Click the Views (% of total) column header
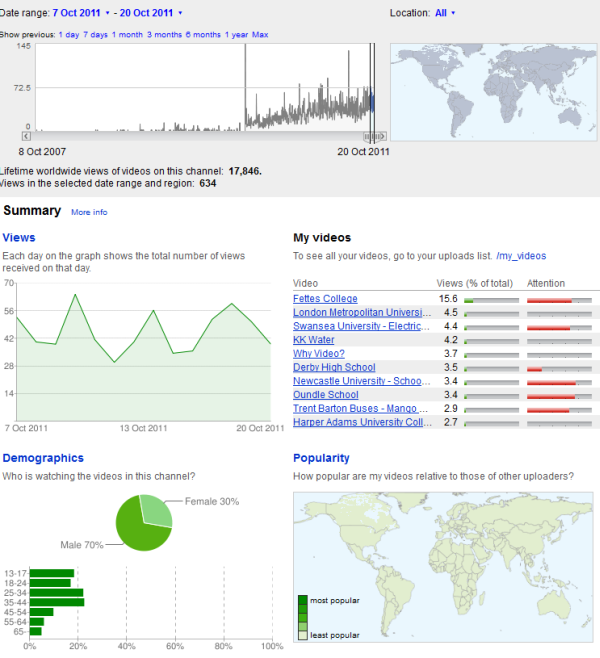 [475, 284]
